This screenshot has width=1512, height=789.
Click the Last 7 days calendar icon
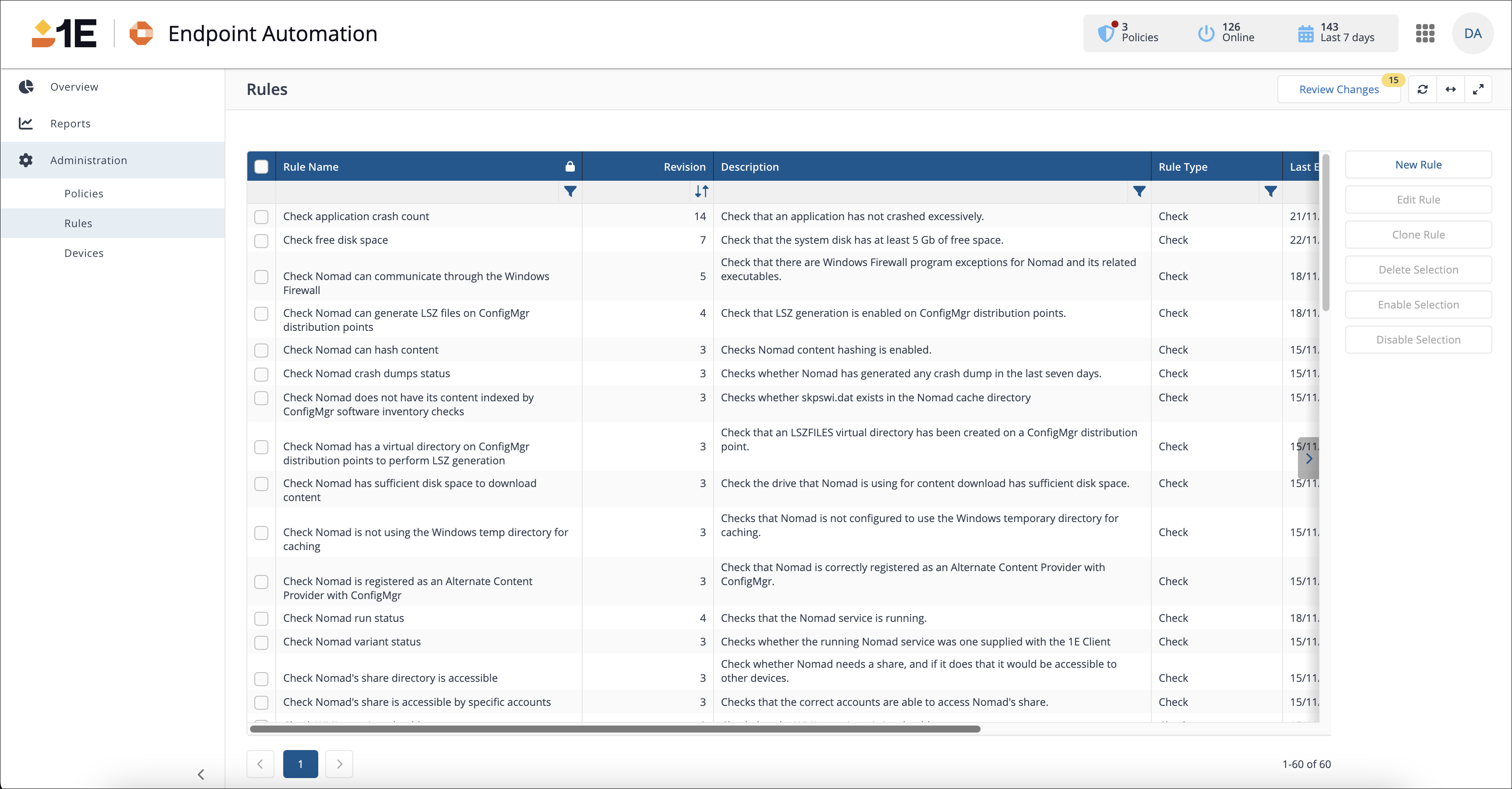(1305, 33)
